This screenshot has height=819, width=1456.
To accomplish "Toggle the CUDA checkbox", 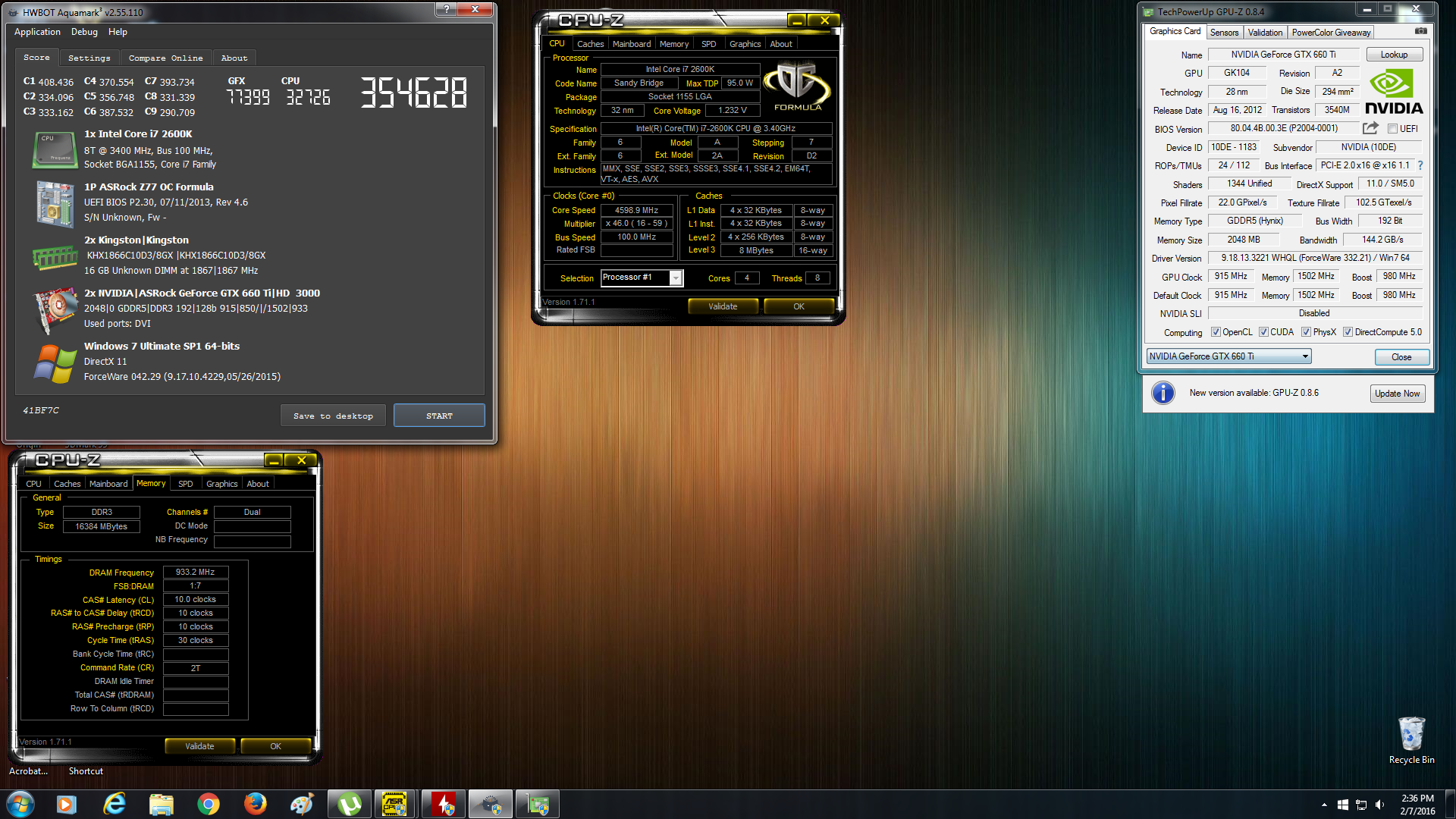I will 1263,332.
